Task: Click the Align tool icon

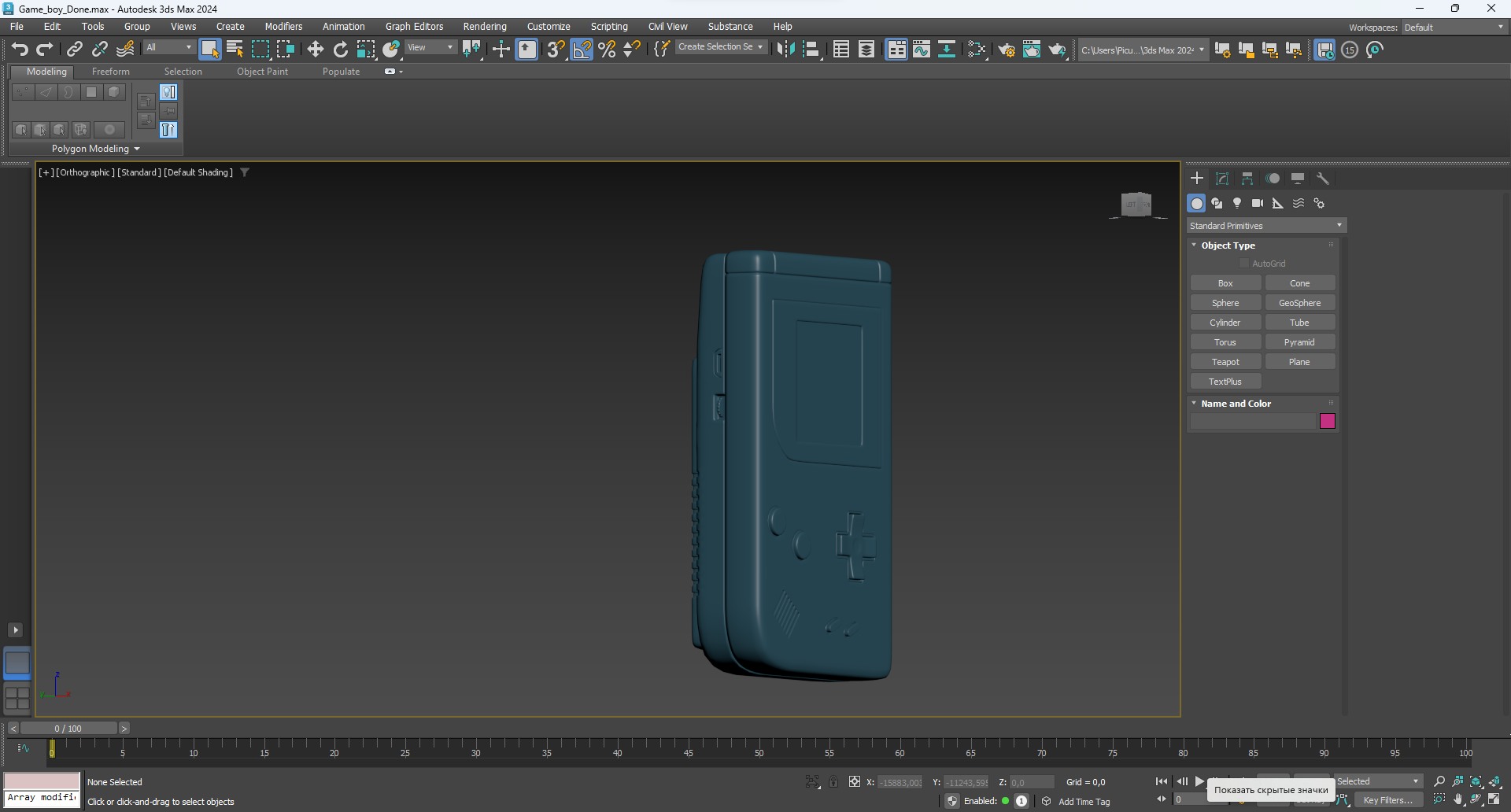Action: pyautogui.click(x=811, y=50)
